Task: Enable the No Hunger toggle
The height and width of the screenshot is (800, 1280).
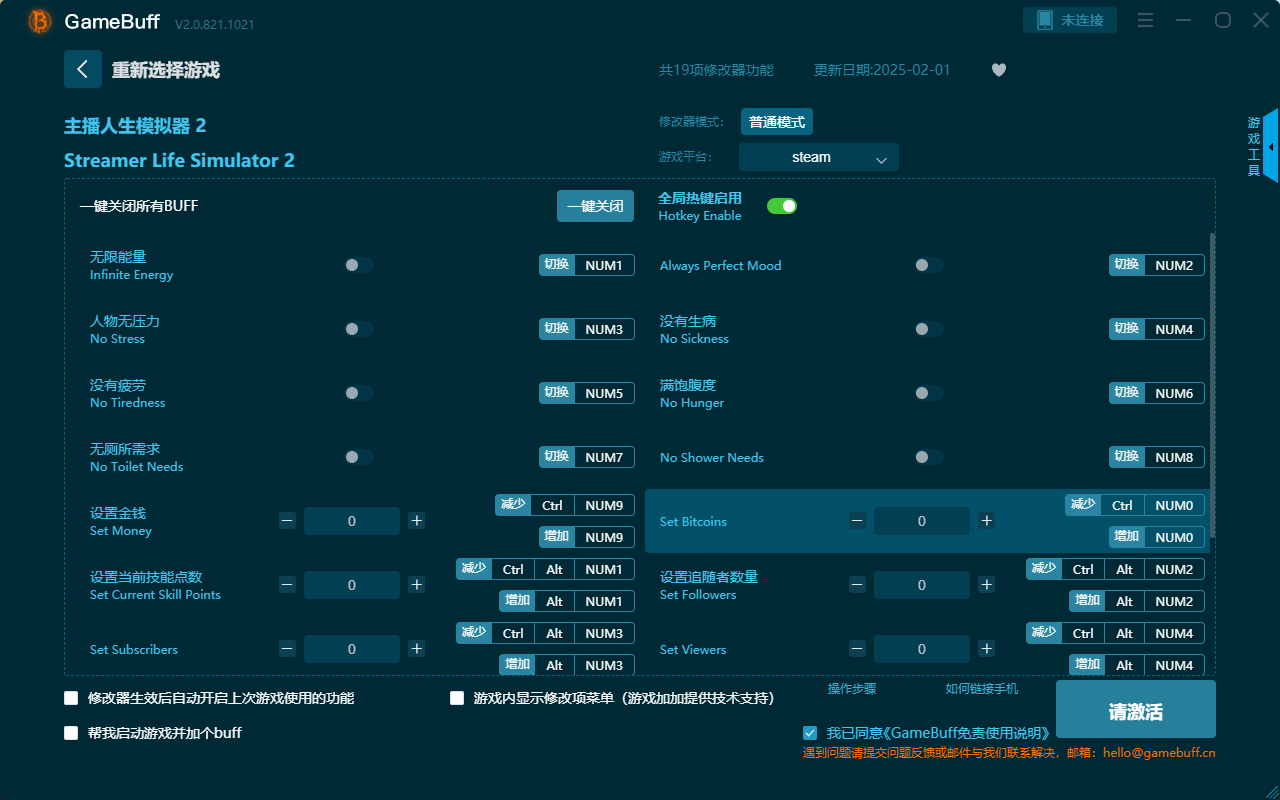Action: pyautogui.click(x=928, y=392)
